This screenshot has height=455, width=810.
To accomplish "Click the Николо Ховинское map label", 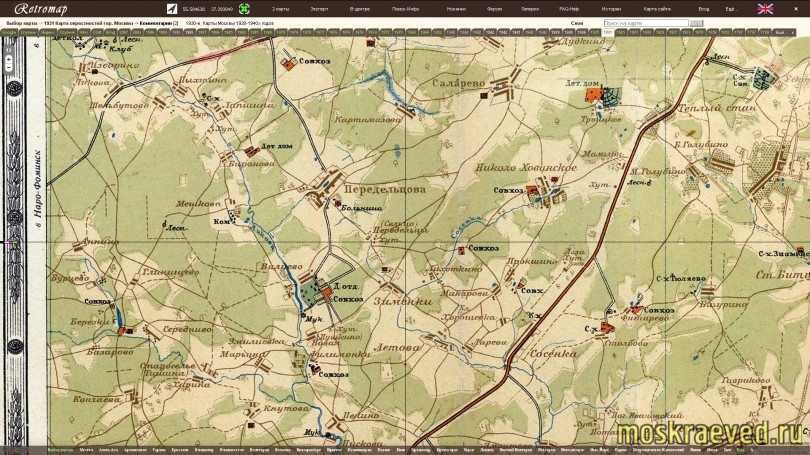I will 526,168.
